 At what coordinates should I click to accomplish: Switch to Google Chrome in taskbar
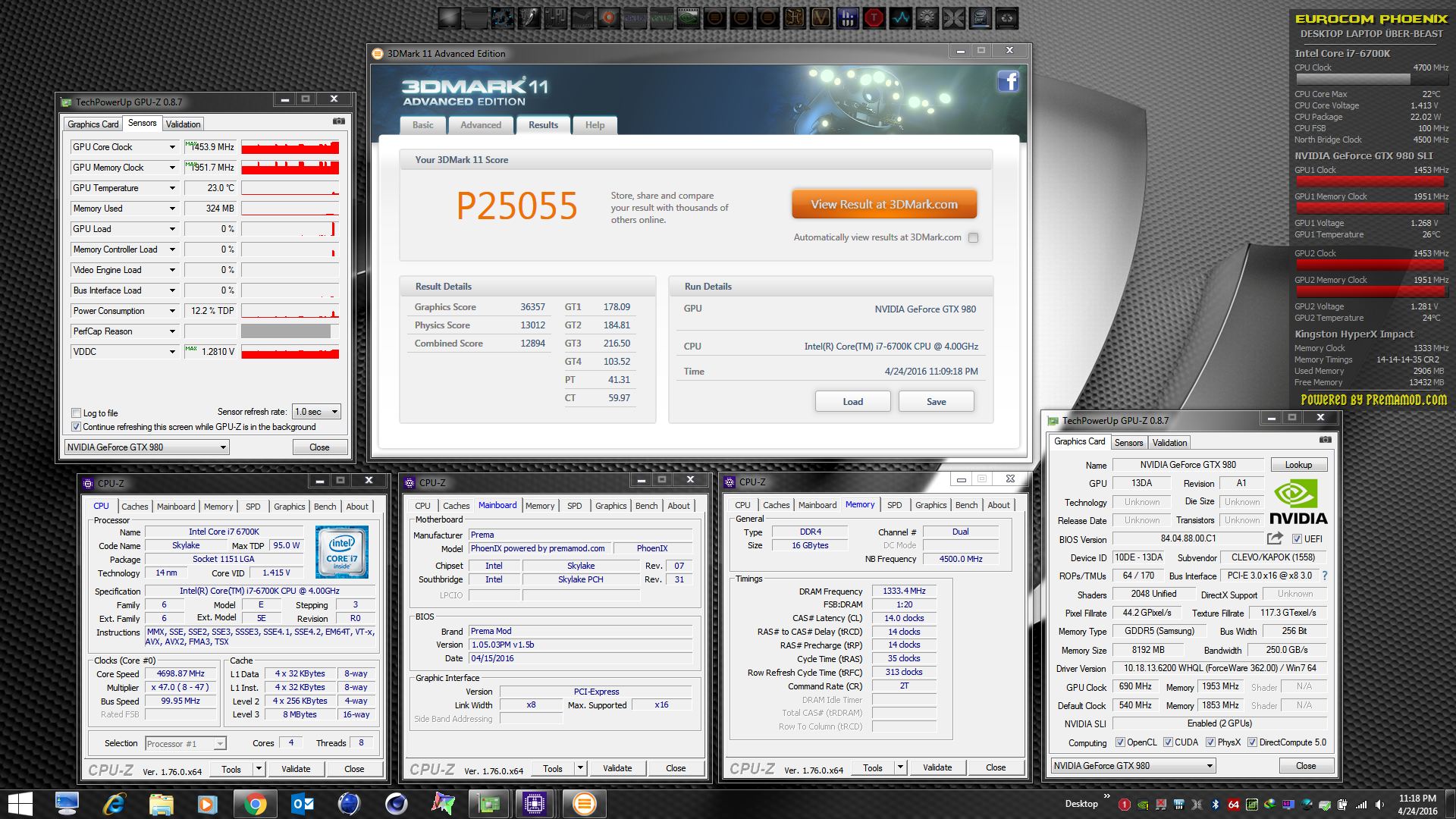pyautogui.click(x=255, y=804)
